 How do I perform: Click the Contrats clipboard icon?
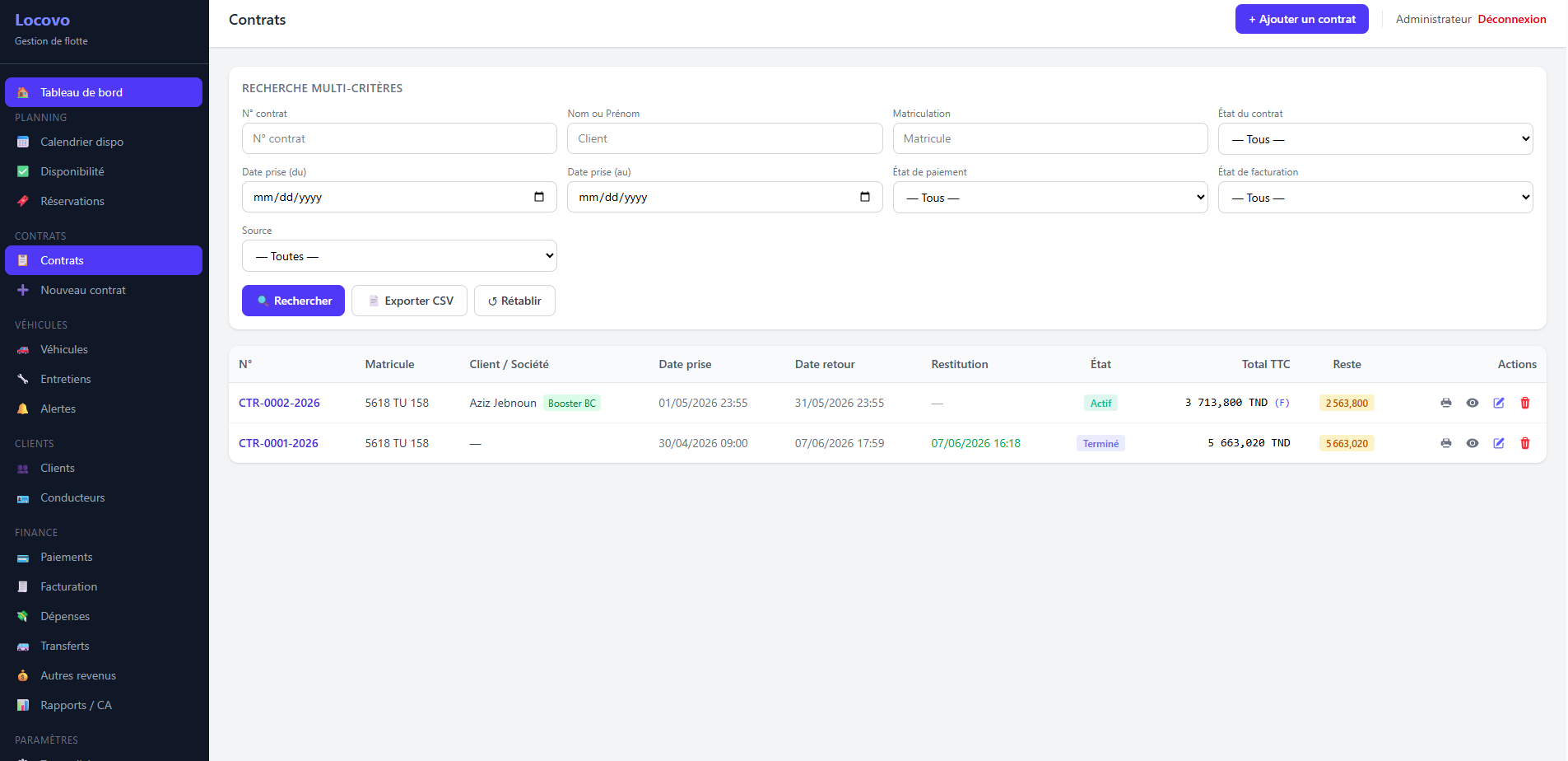[23, 260]
